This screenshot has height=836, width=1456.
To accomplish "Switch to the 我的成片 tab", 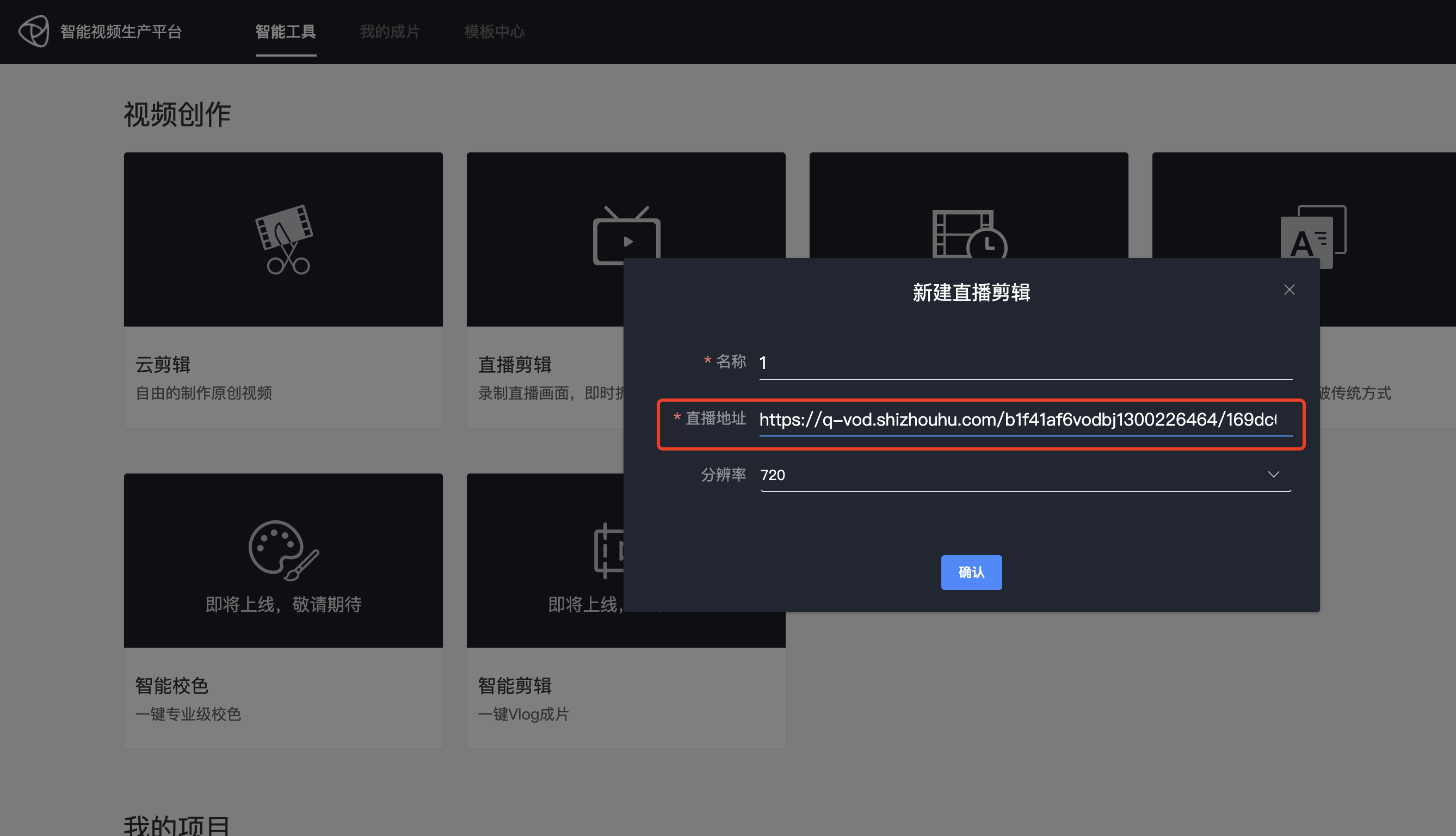I will click(390, 32).
